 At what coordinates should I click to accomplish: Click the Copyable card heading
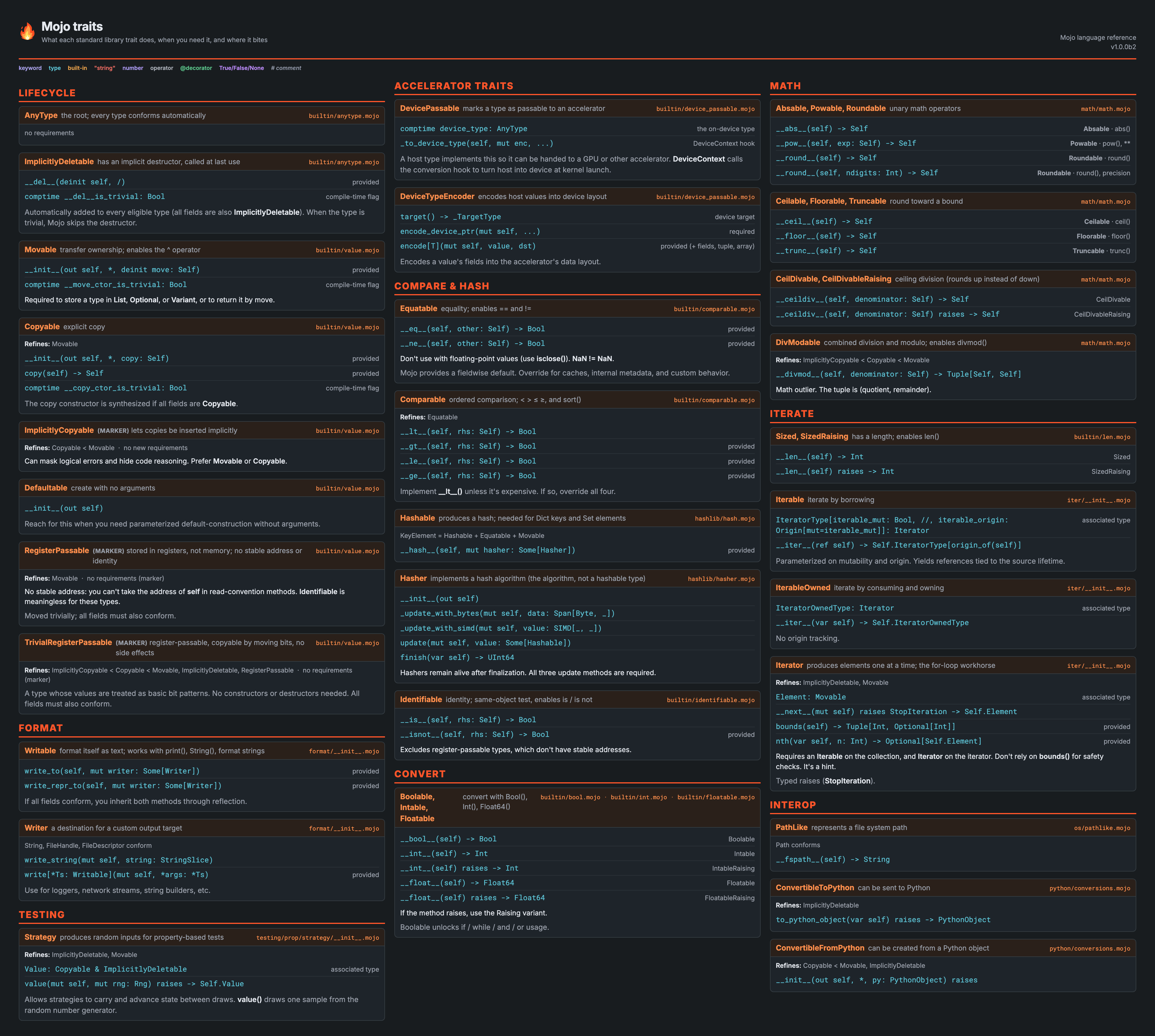(42, 327)
